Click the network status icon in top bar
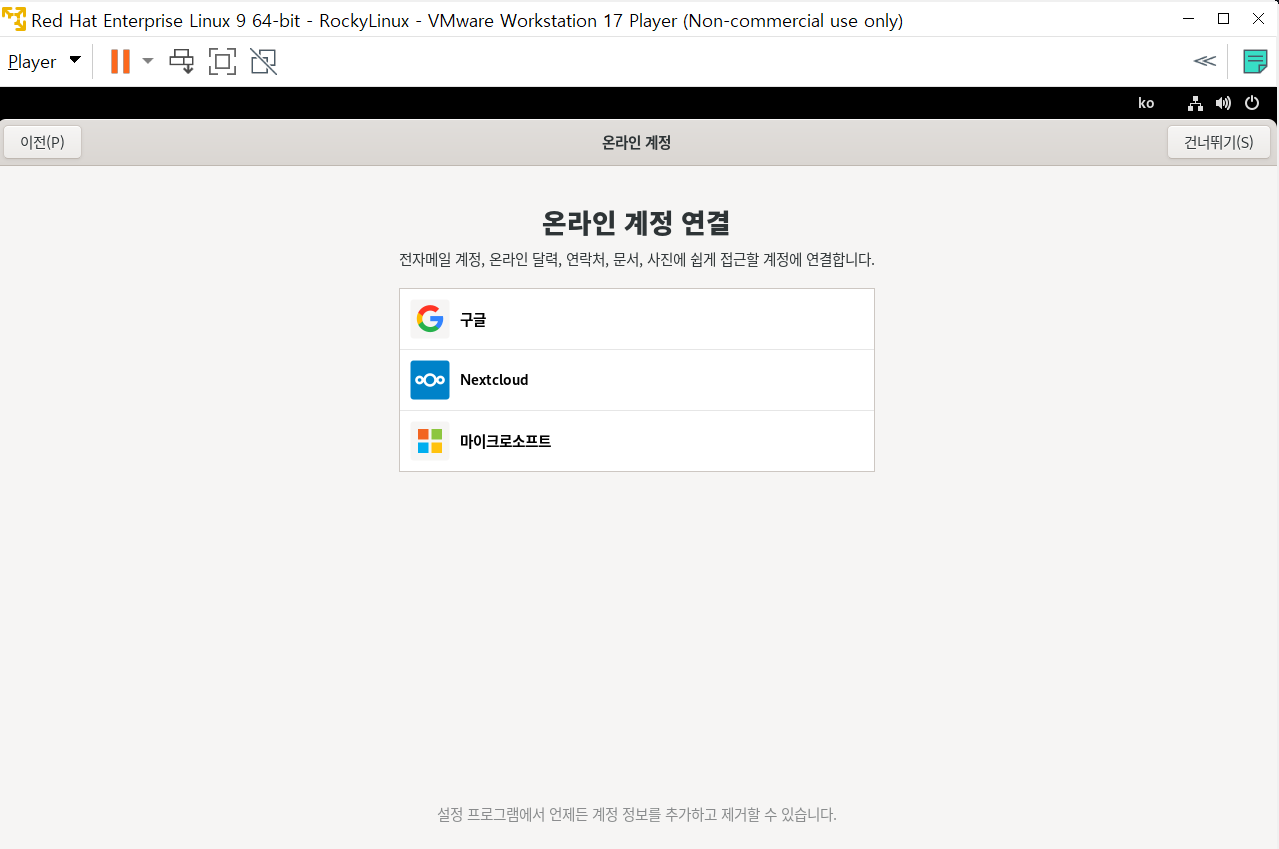This screenshot has height=849, width=1279. point(1195,103)
